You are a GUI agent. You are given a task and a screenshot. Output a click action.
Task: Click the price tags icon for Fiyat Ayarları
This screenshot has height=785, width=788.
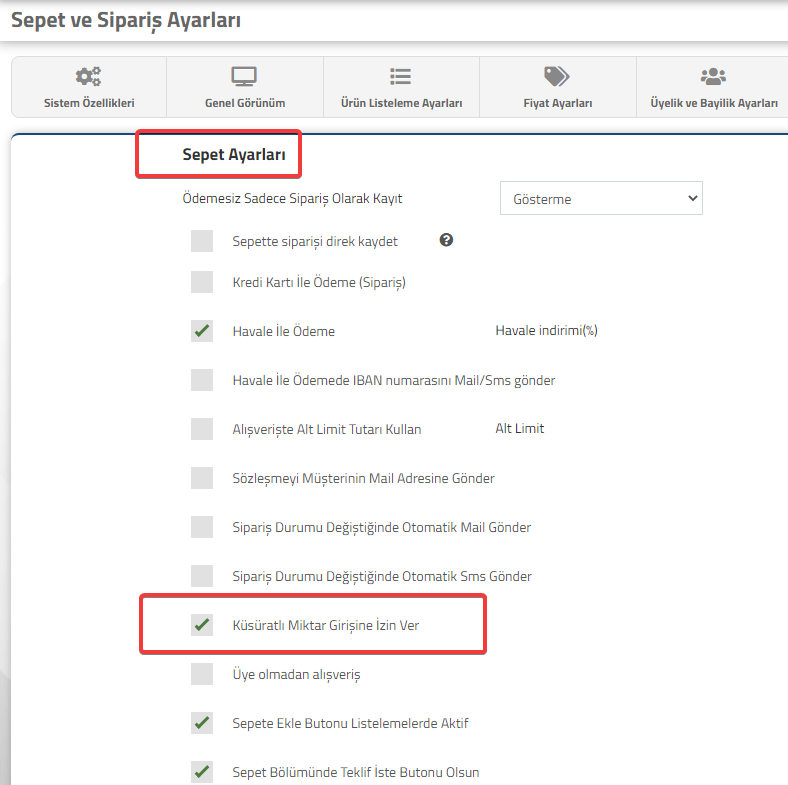point(557,76)
